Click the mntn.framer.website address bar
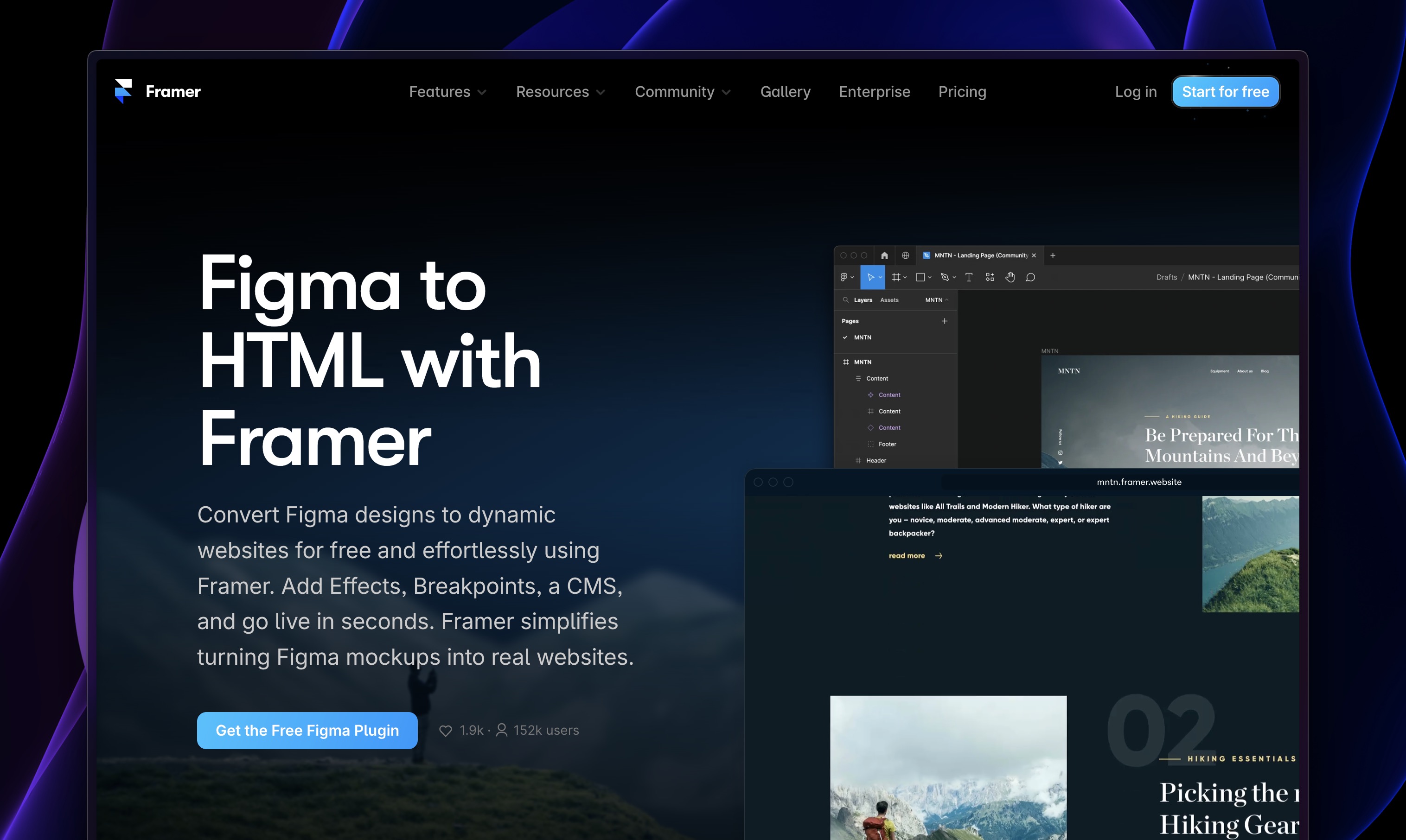The height and width of the screenshot is (840, 1406). [x=1139, y=482]
